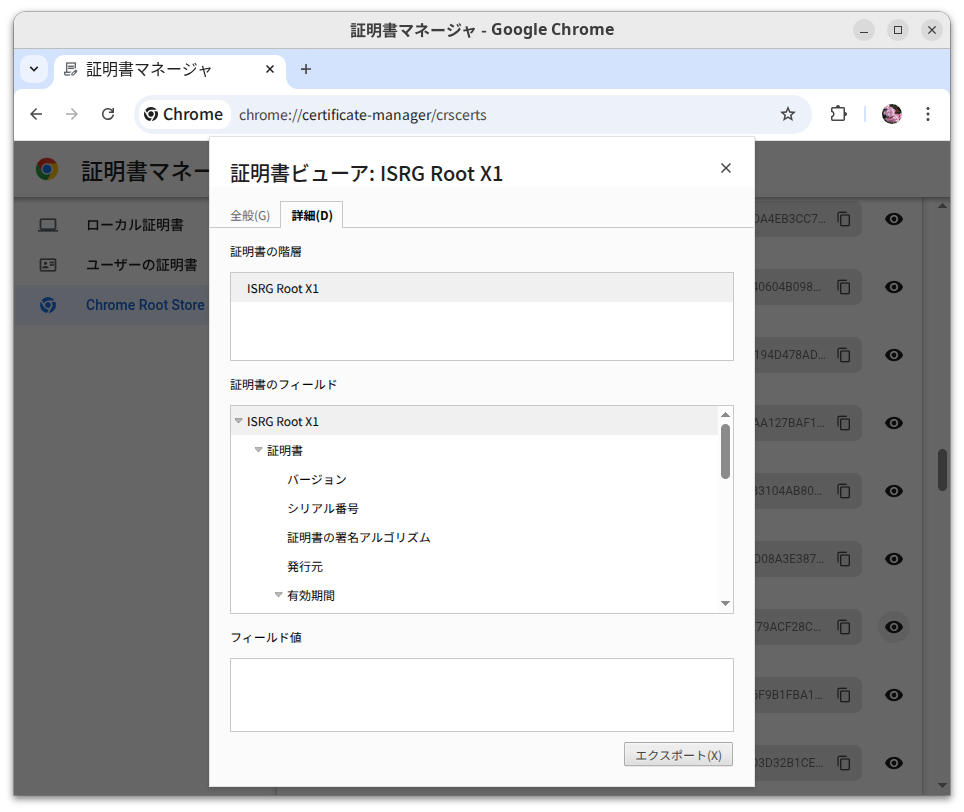Viewport: 964px width, 812px height.
Task: Copy the hash ending DA4EB3CC7
Action: pyautogui.click(x=844, y=219)
